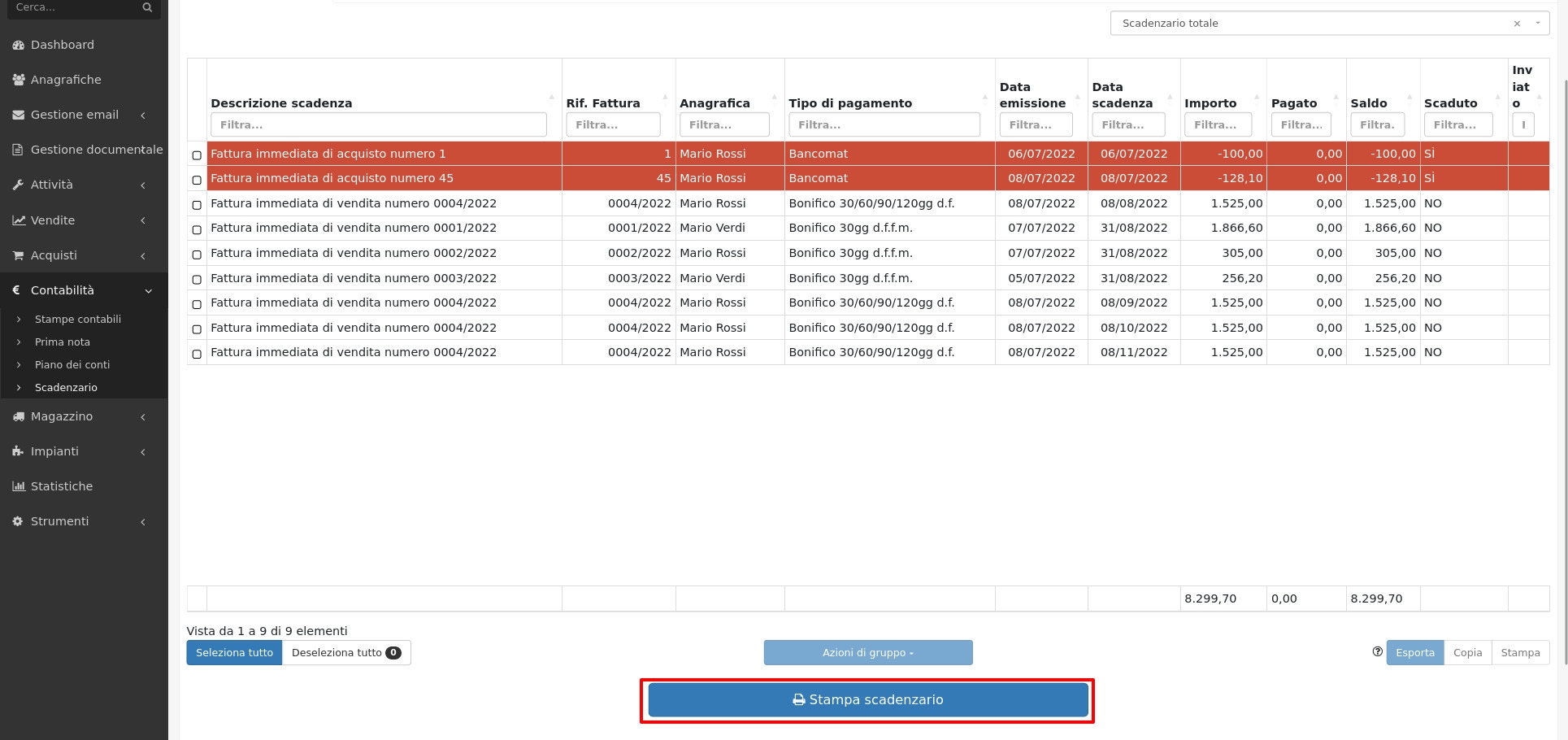Click the help question mark icon near Esporta
1568x740 pixels.
pyautogui.click(x=1377, y=651)
